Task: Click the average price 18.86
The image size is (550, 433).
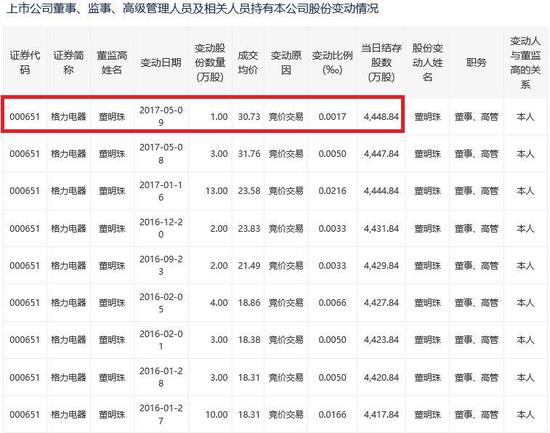Action: [x=249, y=302]
